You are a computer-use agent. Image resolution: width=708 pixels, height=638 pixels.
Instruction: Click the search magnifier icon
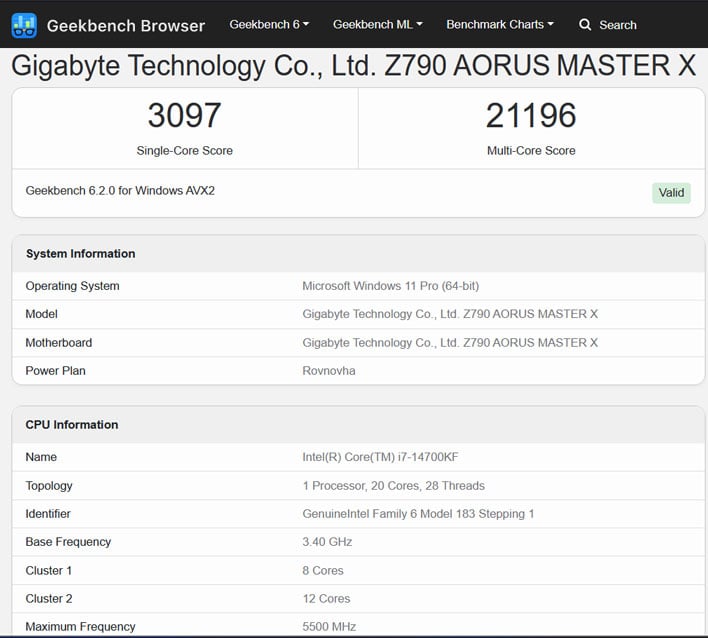tap(585, 24)
